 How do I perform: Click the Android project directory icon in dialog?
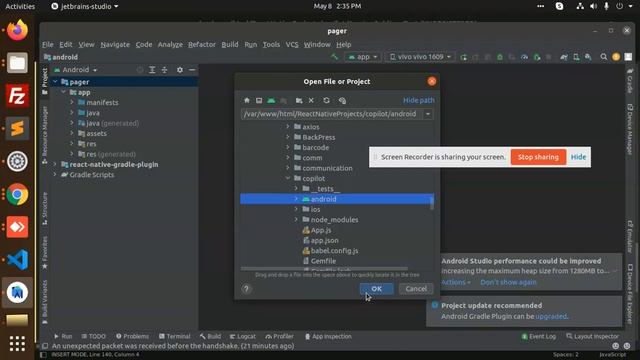[x=271, y=100]
